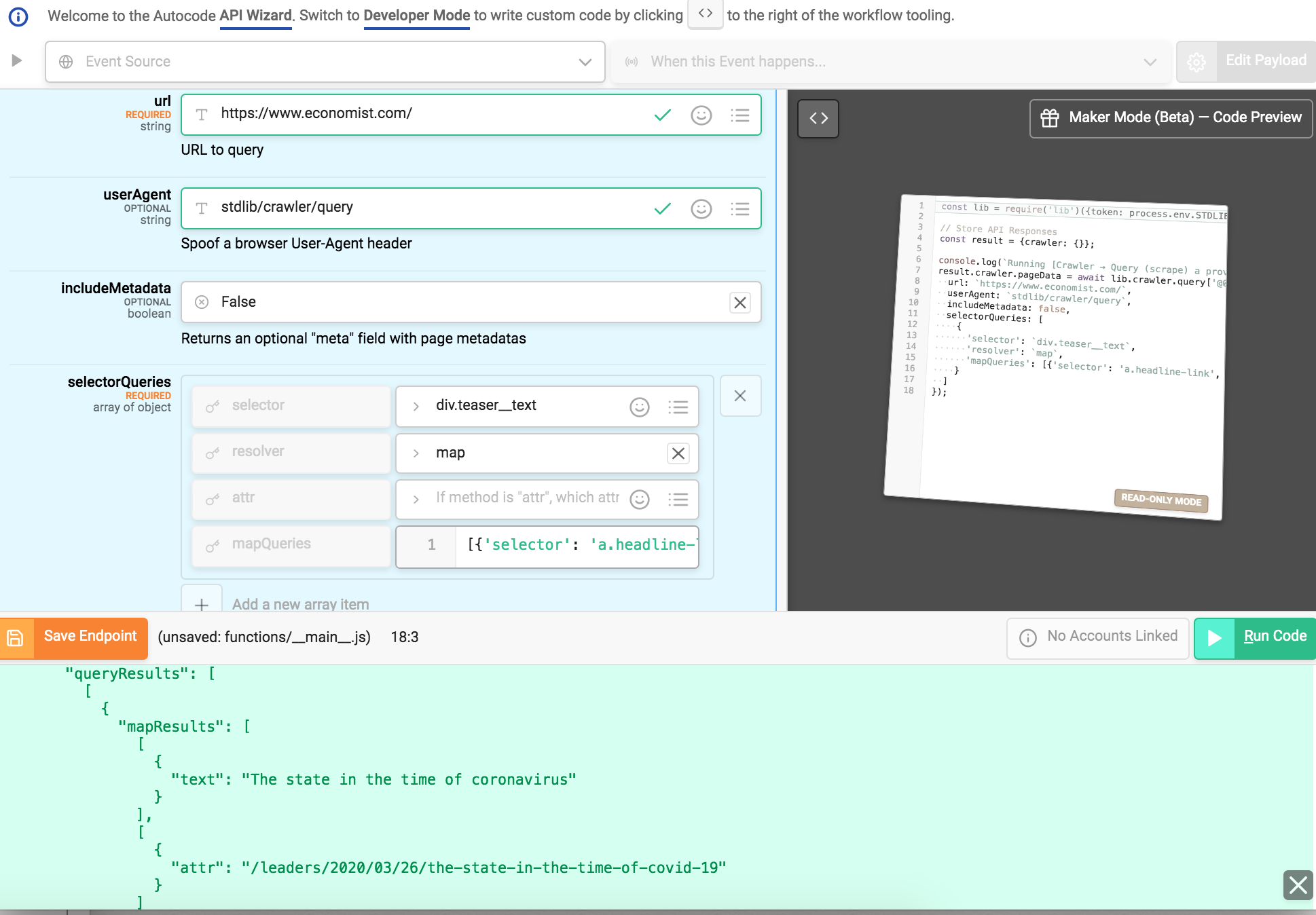The height and width of the screenshot is (915, 1316).
Task: Click the "attr" result line with /leaders path
Action: tap(449, 868)
